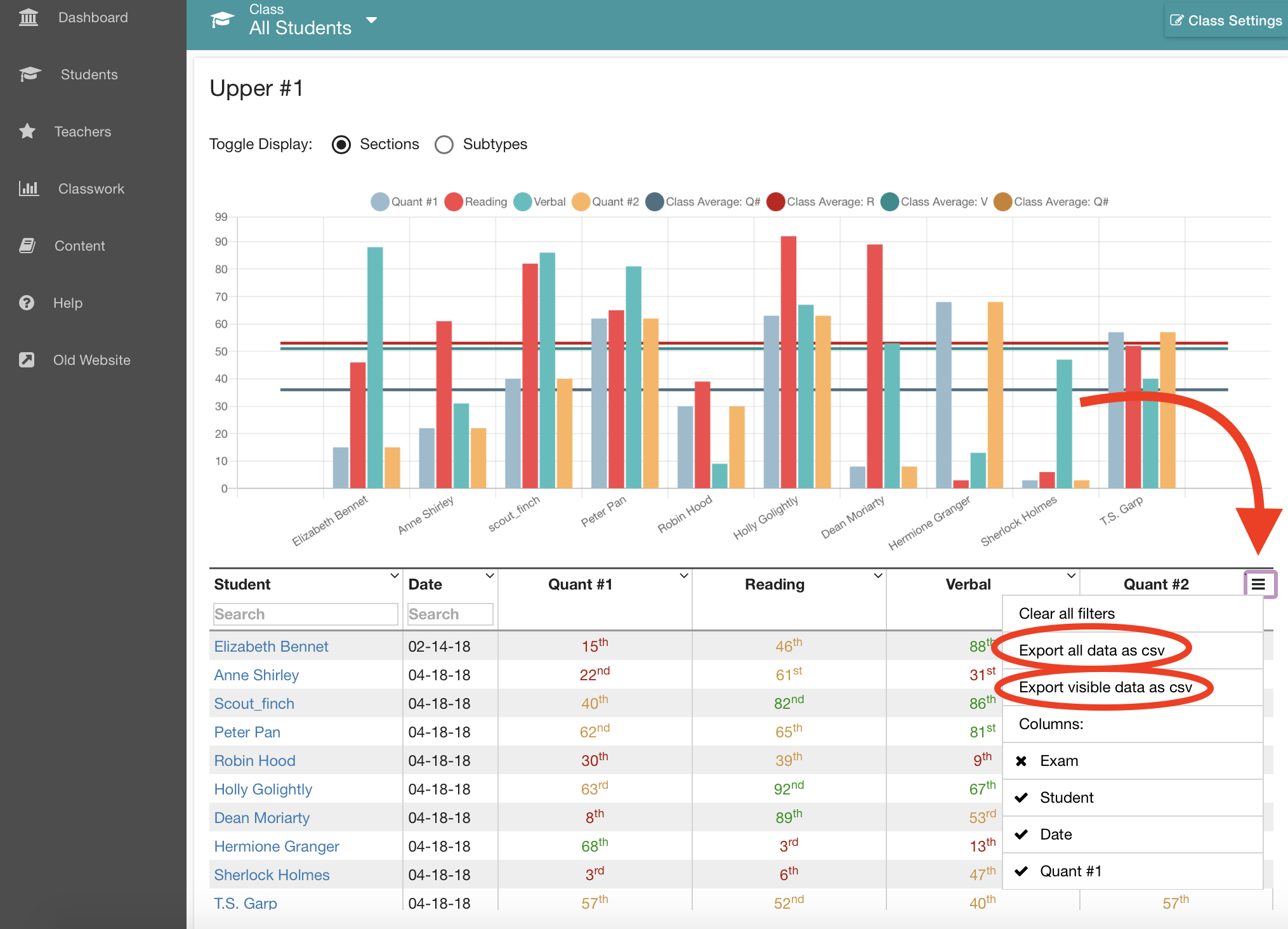Click the Student search input field
The image size is (1288, 929).
pyautogui.click(x=305, y=614)
